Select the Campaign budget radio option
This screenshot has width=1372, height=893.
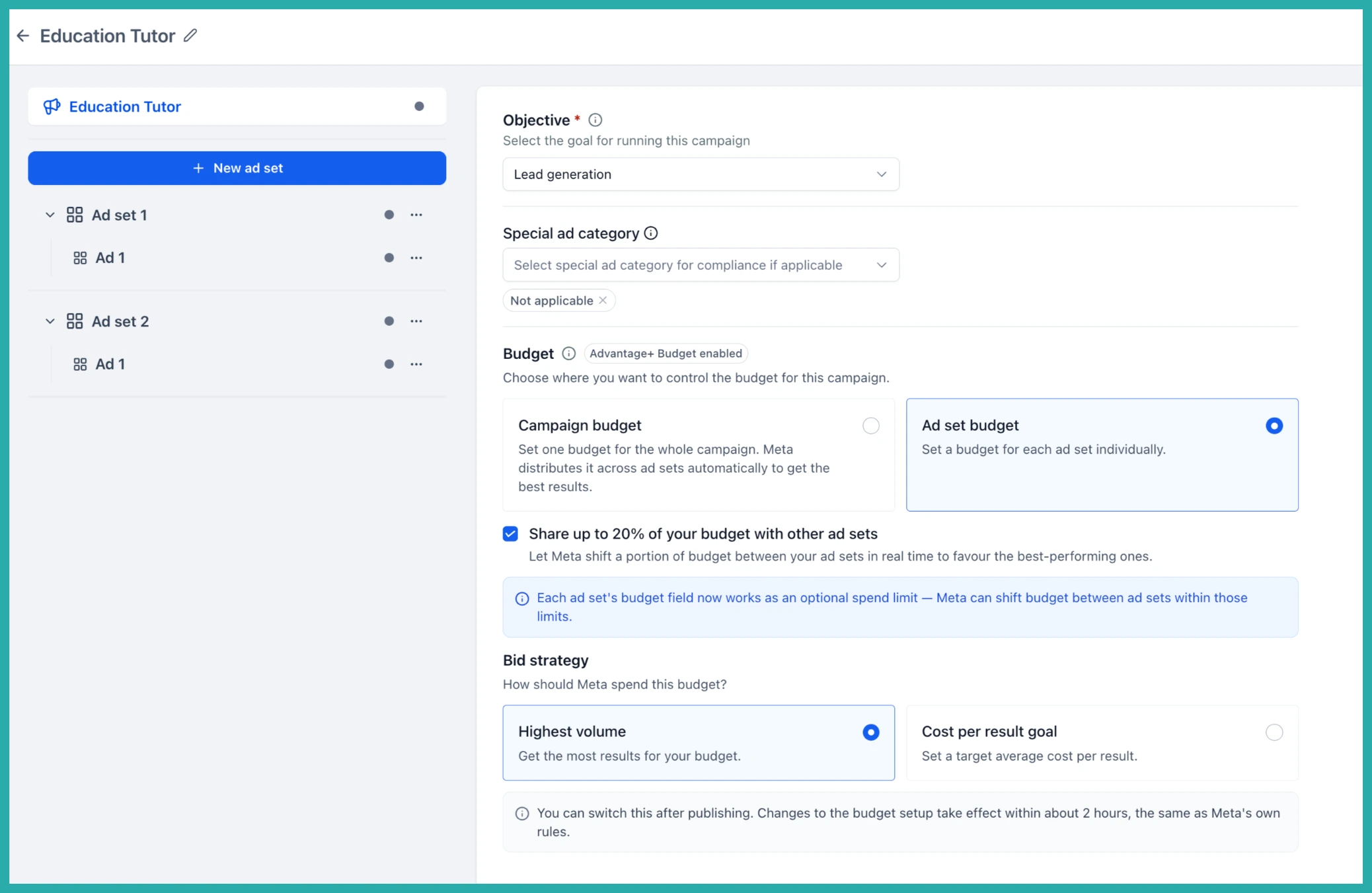871,426
